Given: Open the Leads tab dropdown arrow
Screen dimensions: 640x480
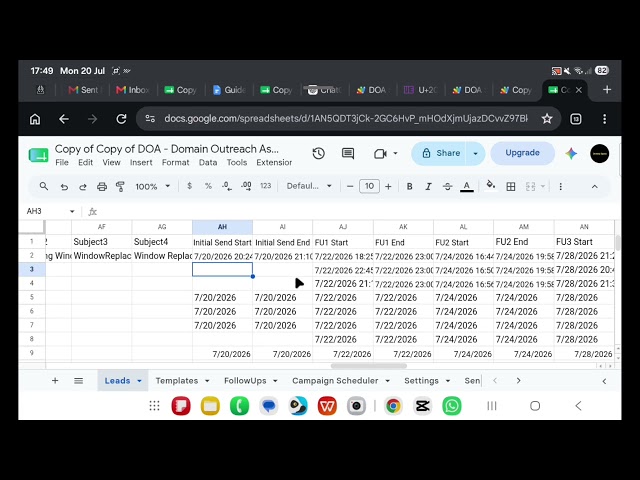Looking at the screenshot, I should click(x=139, y=381).
